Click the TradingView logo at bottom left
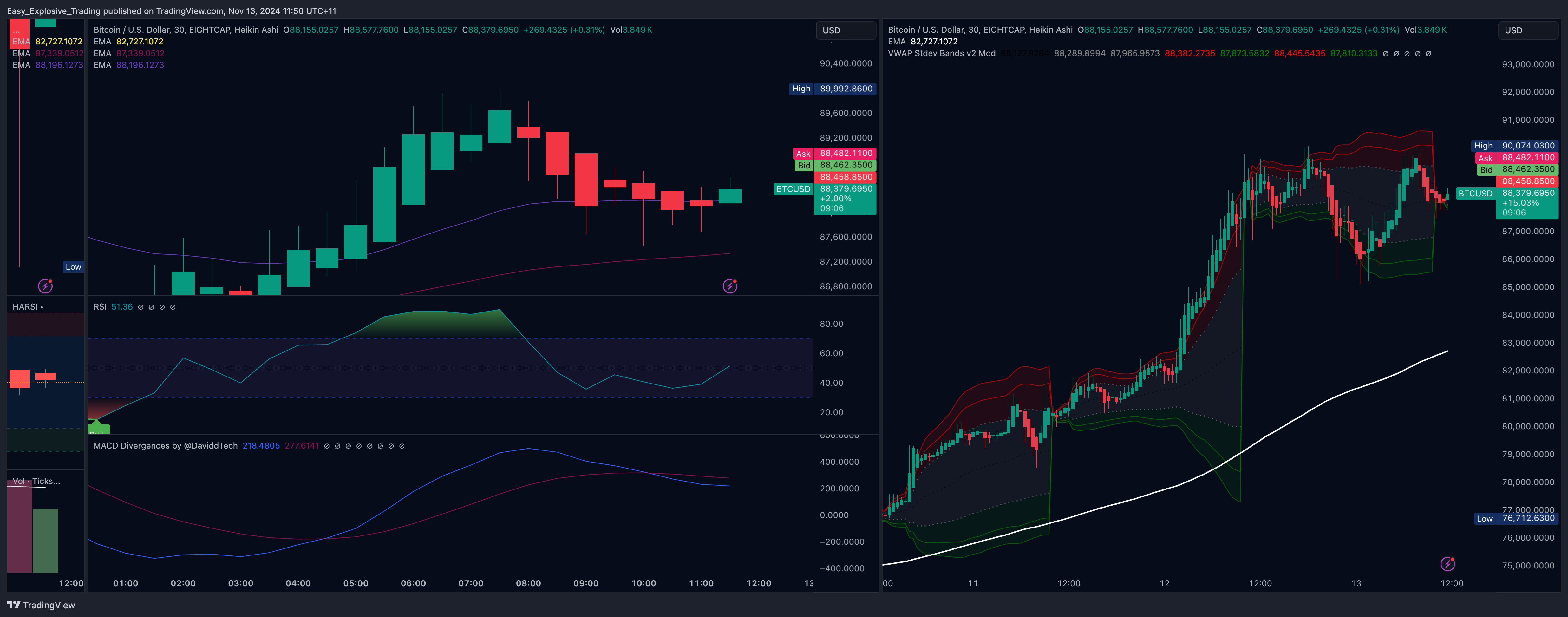Screen dimensions: 1568x617 tap(41, 605)
